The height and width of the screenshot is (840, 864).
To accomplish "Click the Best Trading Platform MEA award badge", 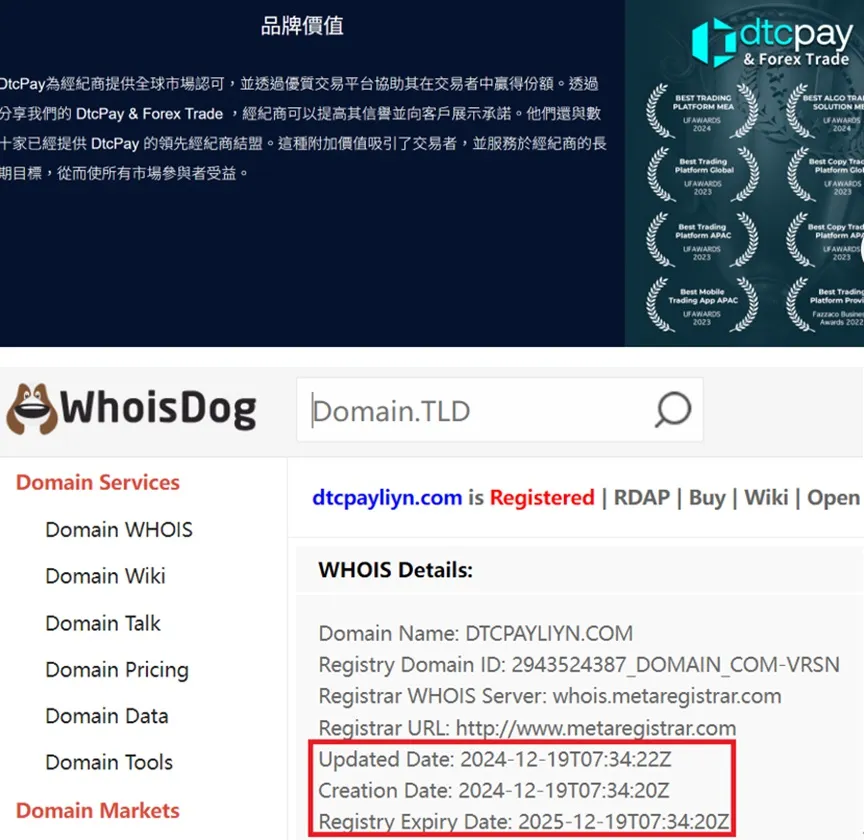I will click(703, 112).
